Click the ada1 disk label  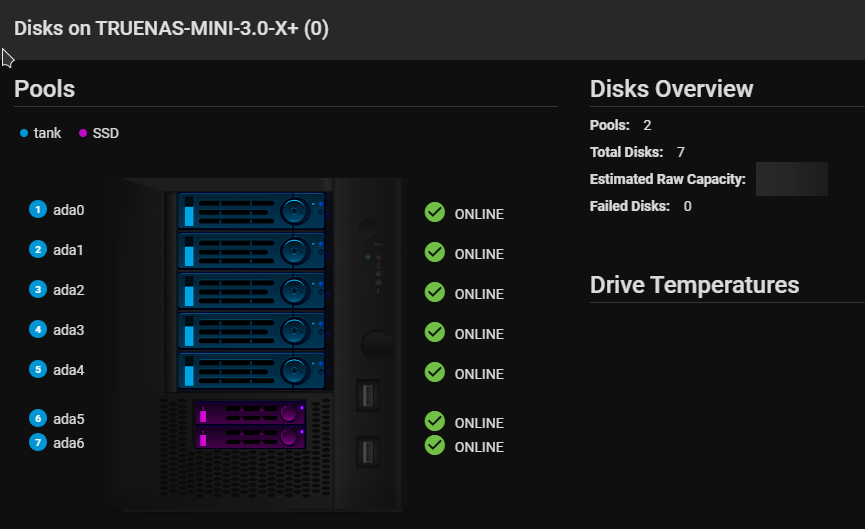68,250
